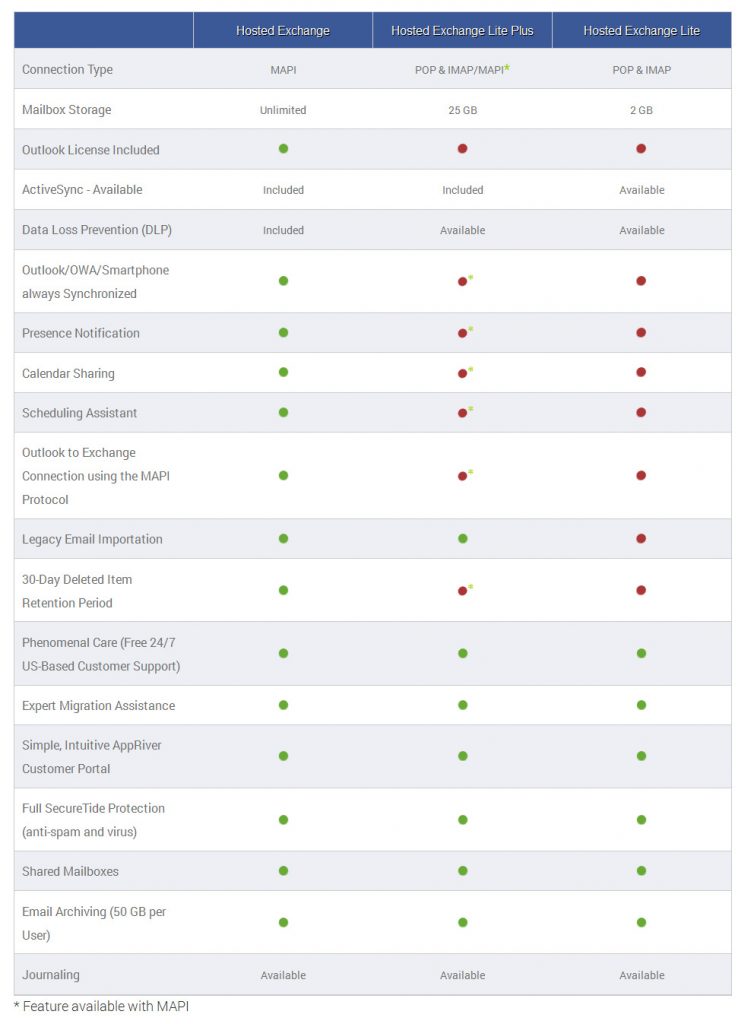Click green dot for Expert Migration Assistance Lite Plus
This screenshot has height=1024, width=751.
pyautogui.click(x=462, y=705)
